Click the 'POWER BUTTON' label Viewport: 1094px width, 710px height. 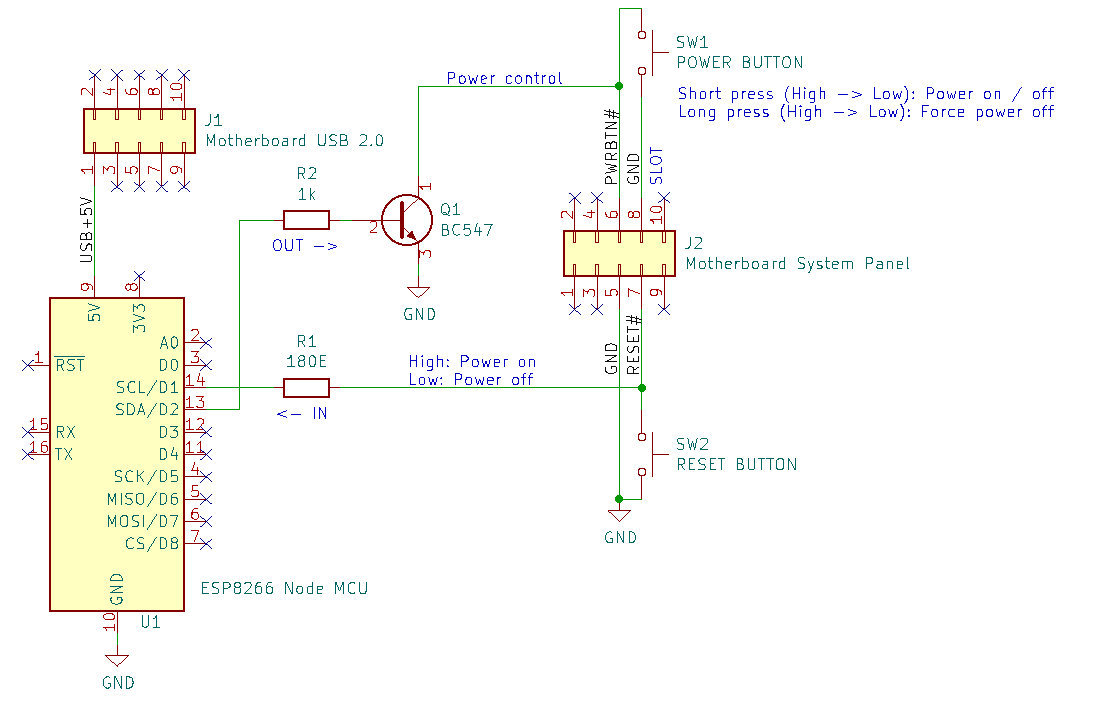click(x=740, y=63)
